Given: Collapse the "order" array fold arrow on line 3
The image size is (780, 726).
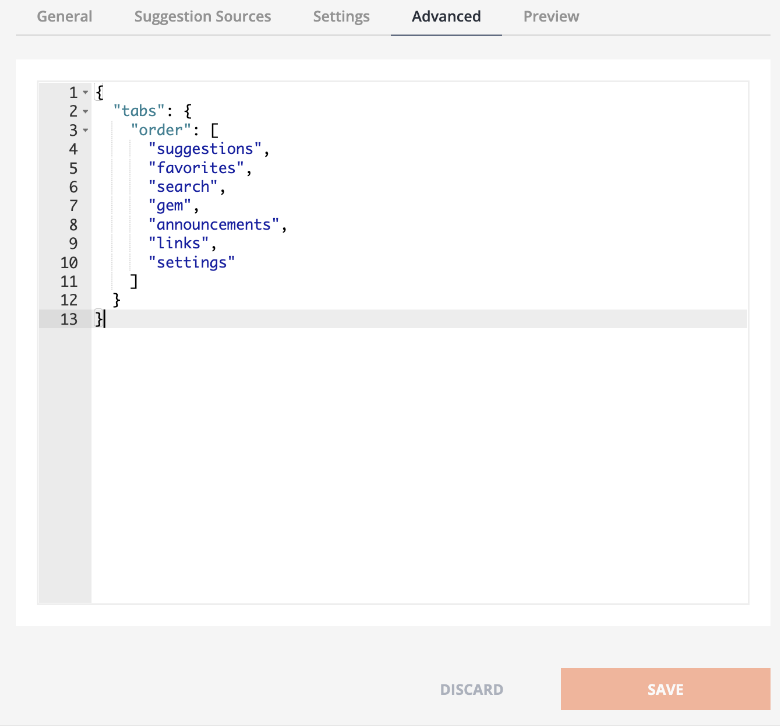Looking at the screenshot, I should (86, 130).
